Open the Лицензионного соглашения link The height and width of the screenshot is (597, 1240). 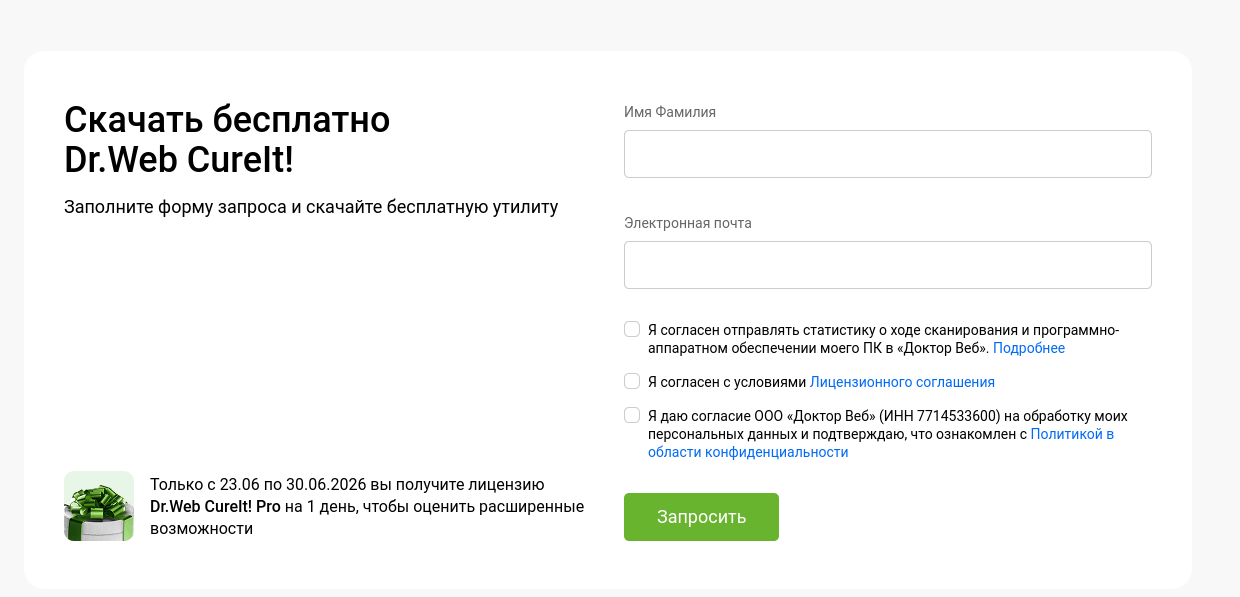coord(902,382)
